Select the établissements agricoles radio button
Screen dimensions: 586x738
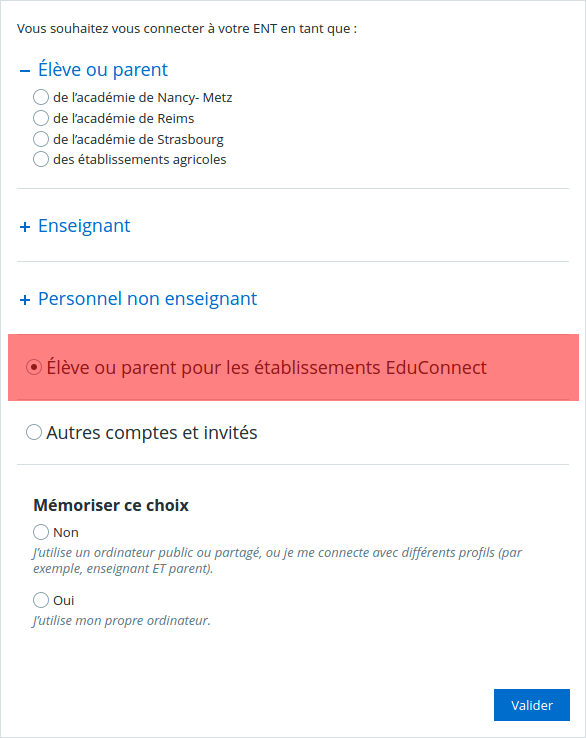(x=41, y=159)
